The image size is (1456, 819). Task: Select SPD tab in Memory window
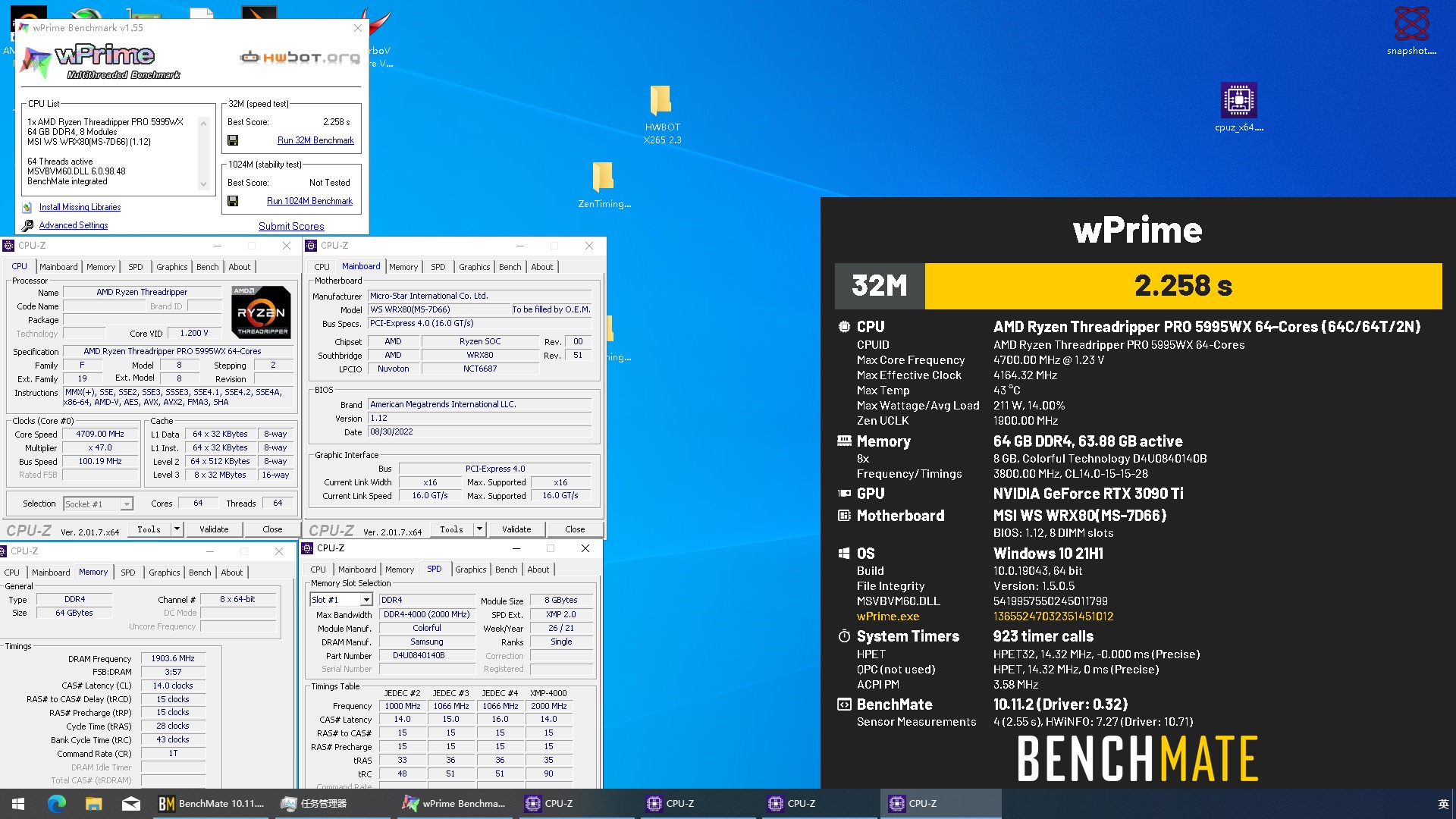[128, 573]
